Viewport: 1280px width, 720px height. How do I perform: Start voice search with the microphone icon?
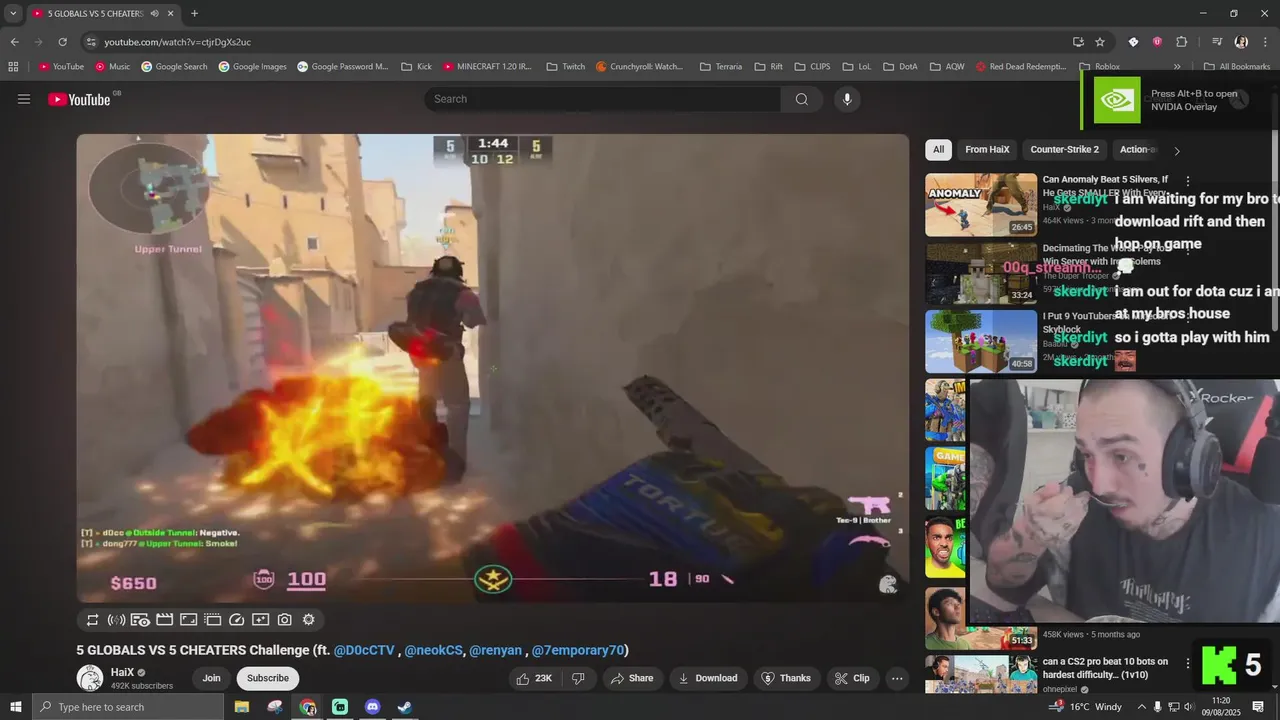pyautogui.click(x=847, y=99)
